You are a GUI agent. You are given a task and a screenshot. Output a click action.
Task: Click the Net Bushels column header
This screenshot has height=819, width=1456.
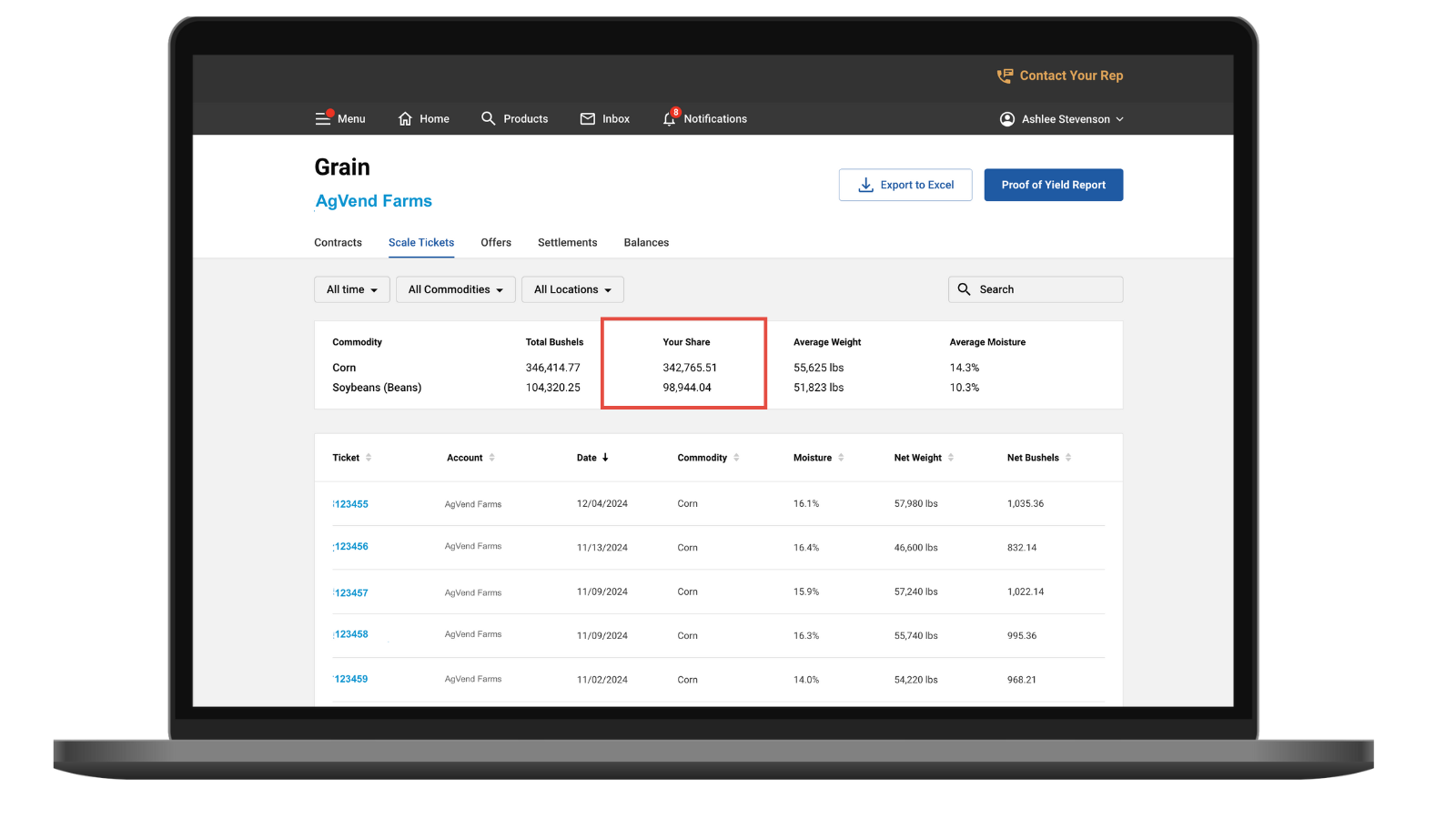[1033, 458]
